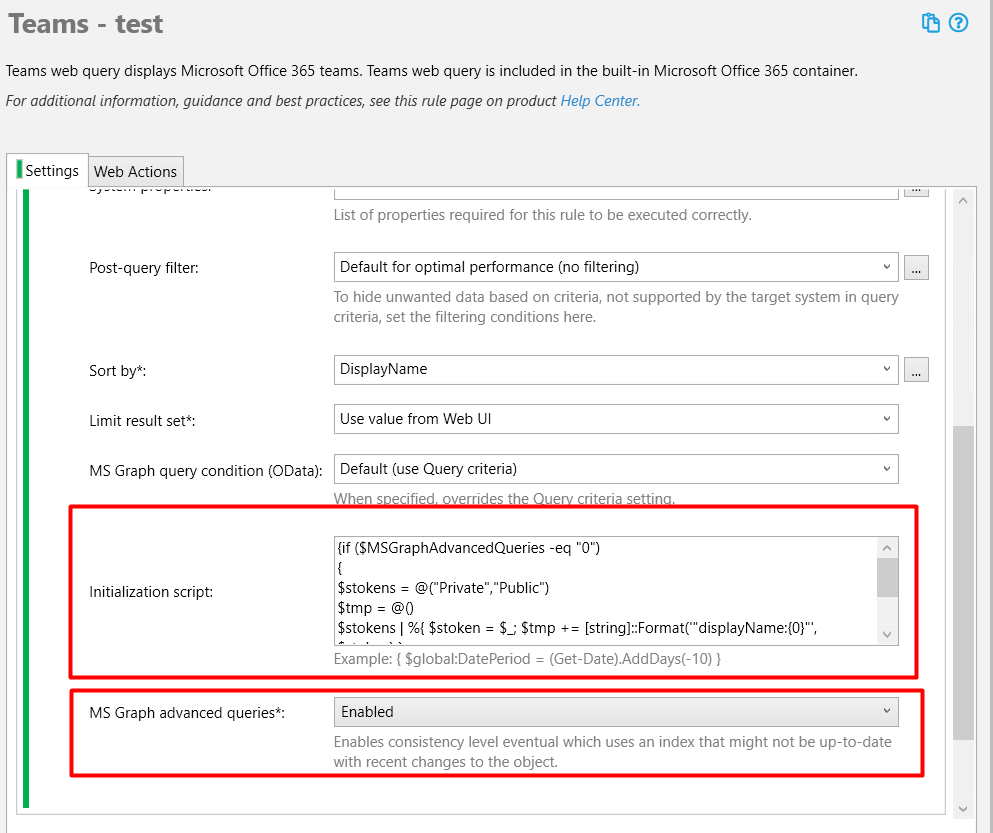
Task: Open the help question mark icon
Action: point(958,23)
